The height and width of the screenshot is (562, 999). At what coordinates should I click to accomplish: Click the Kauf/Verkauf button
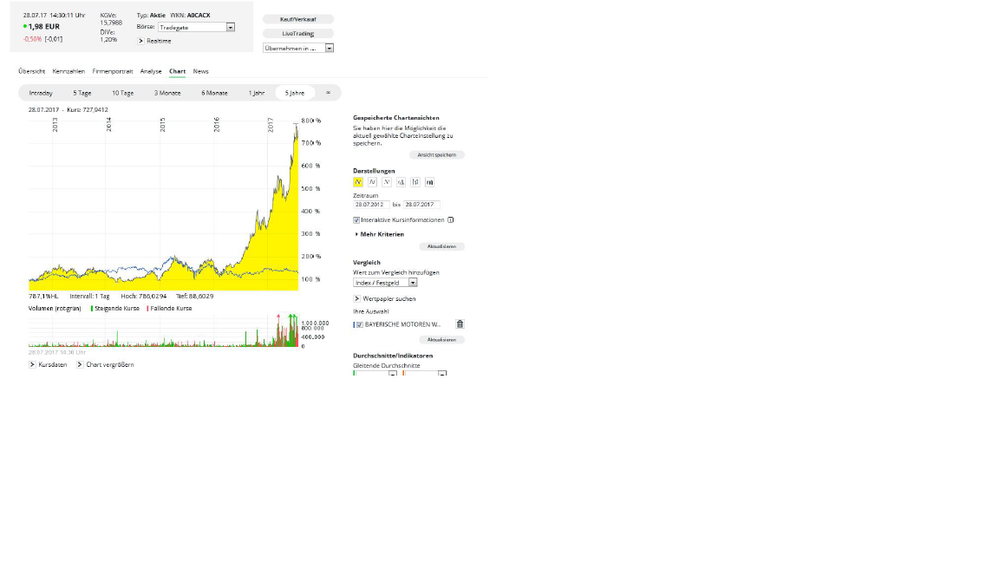pyautogui.click(x=298, y=19)
